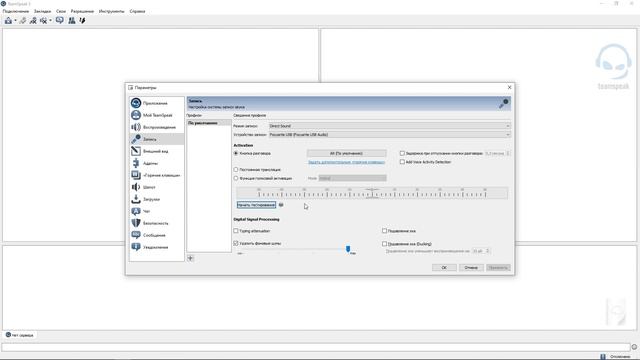Click the additional hotkeys link below the Alt button
The width and height of the screenshot is (640, 360).
tap(347, 162)
